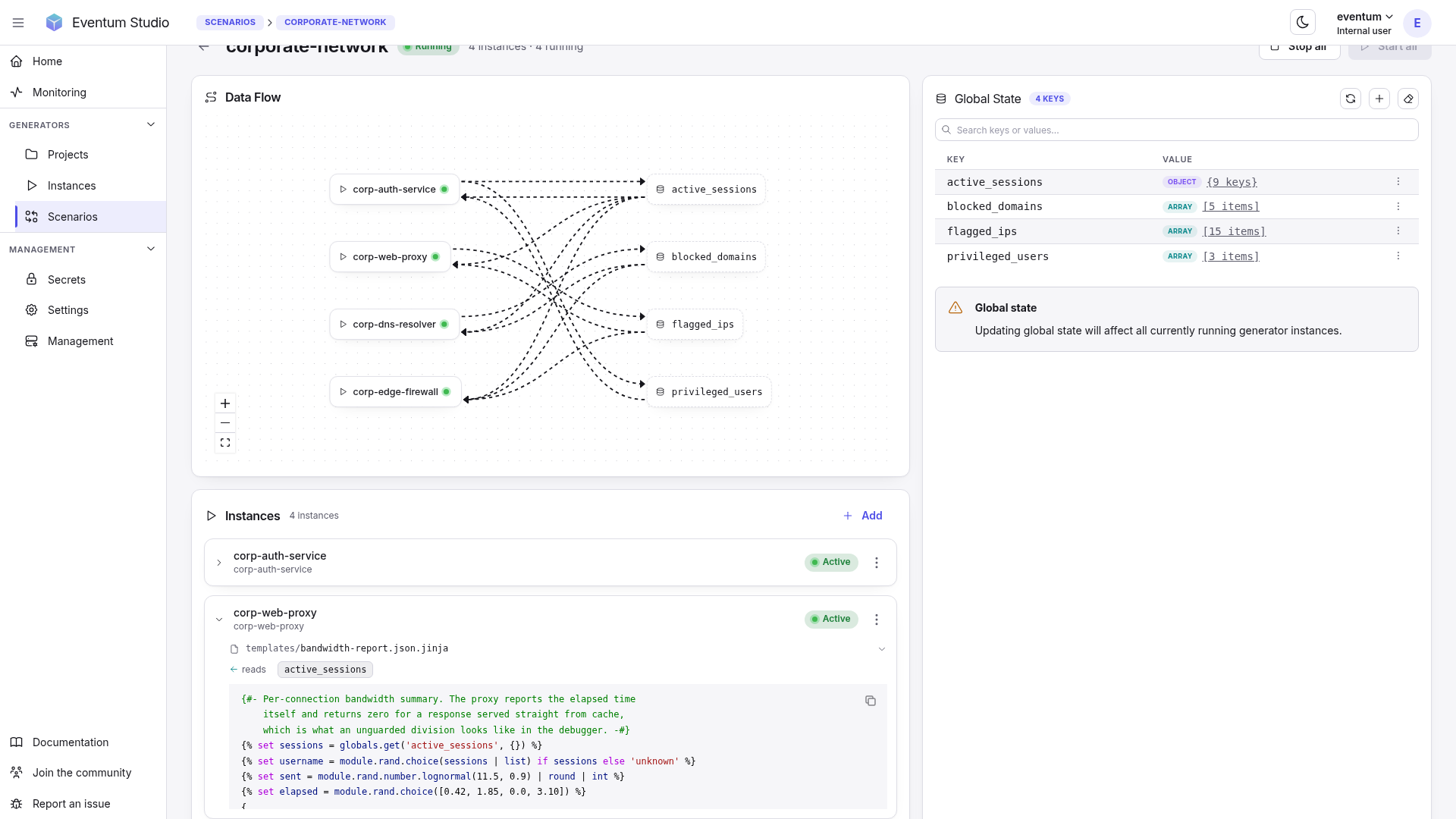The image size is (1456, 819).
Task: Open row menu for active_sessions key
Action: [x=1398, y=181]
